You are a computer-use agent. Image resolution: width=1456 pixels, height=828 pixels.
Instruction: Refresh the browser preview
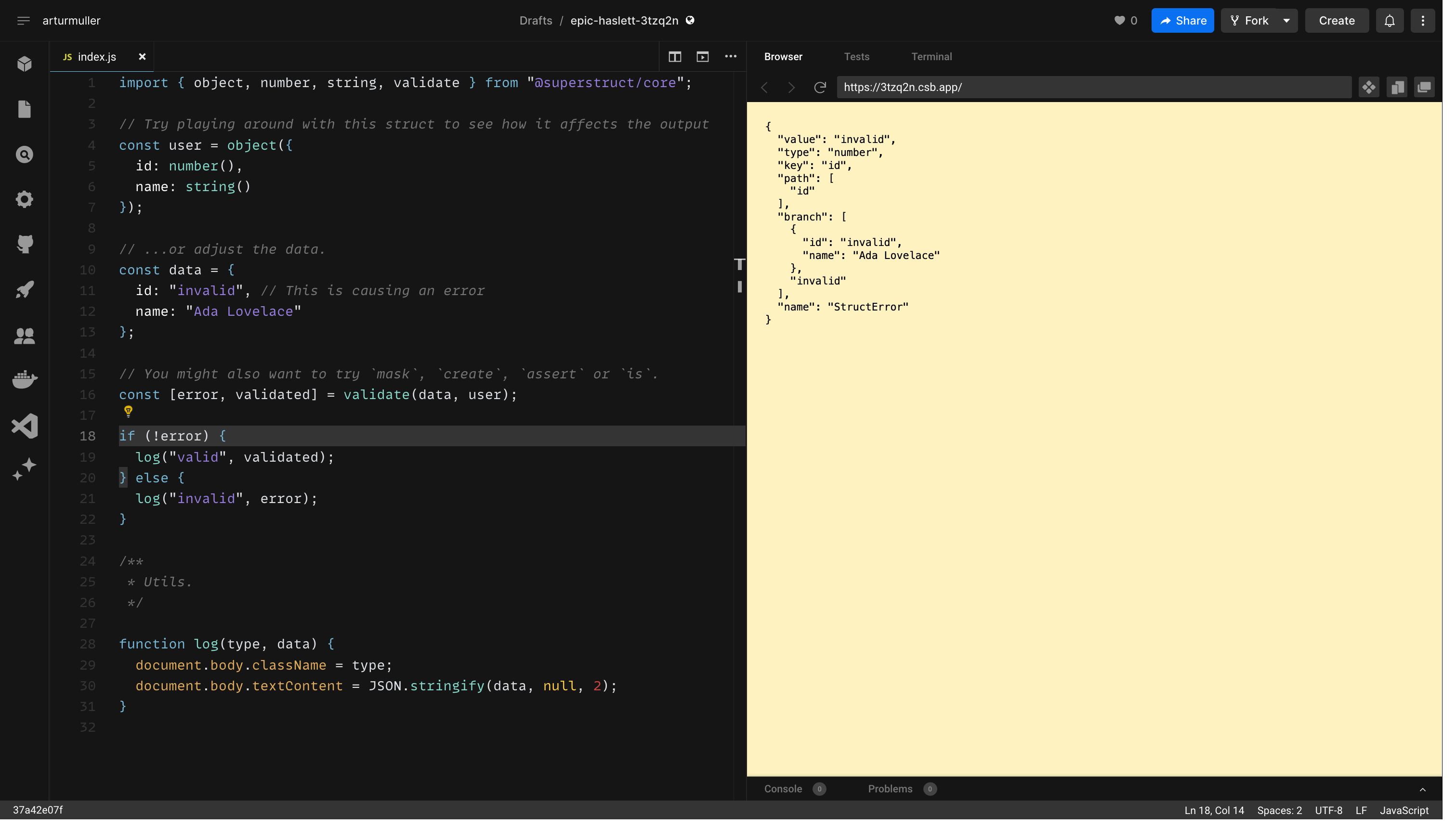point(819,88)
